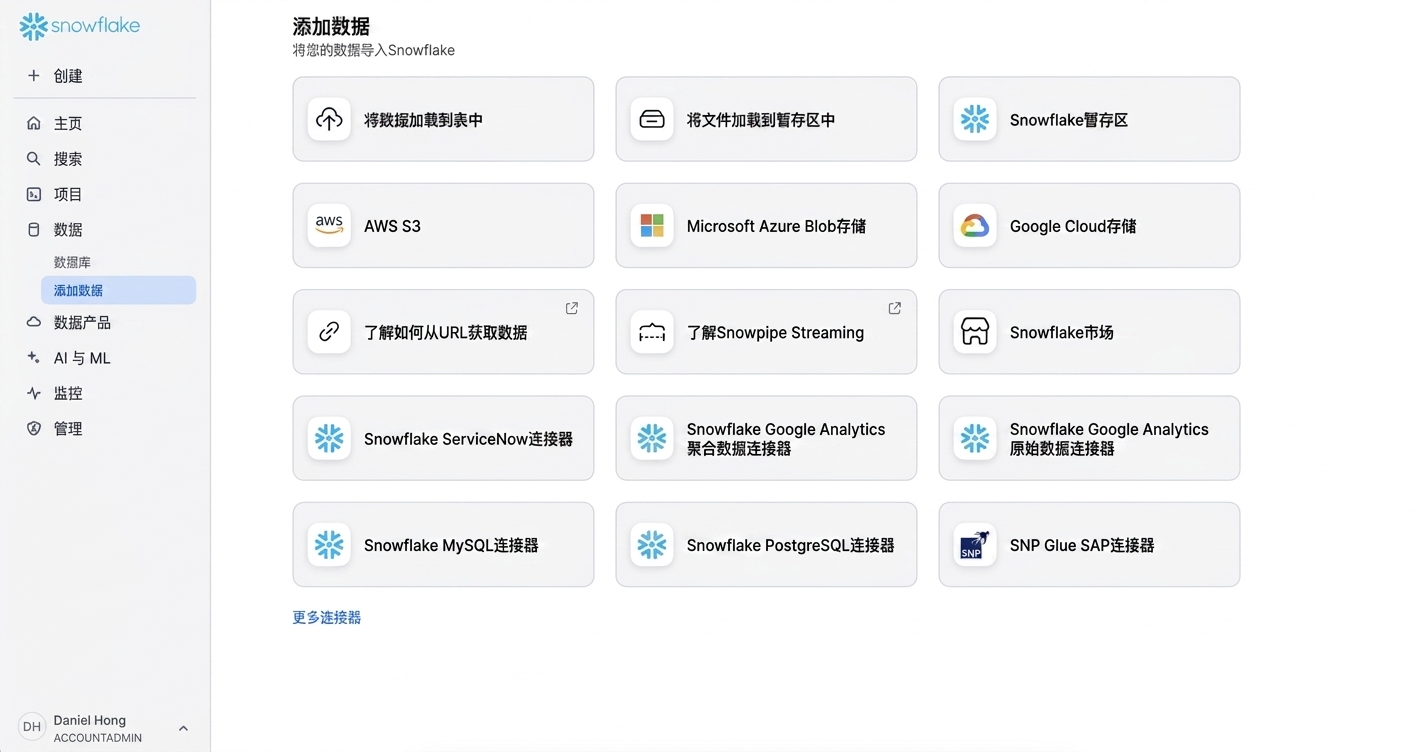This screenshot has height=752, width=1416.
Task: Click the AWS logo on AWS S3 card
Action: click(329, 226)
